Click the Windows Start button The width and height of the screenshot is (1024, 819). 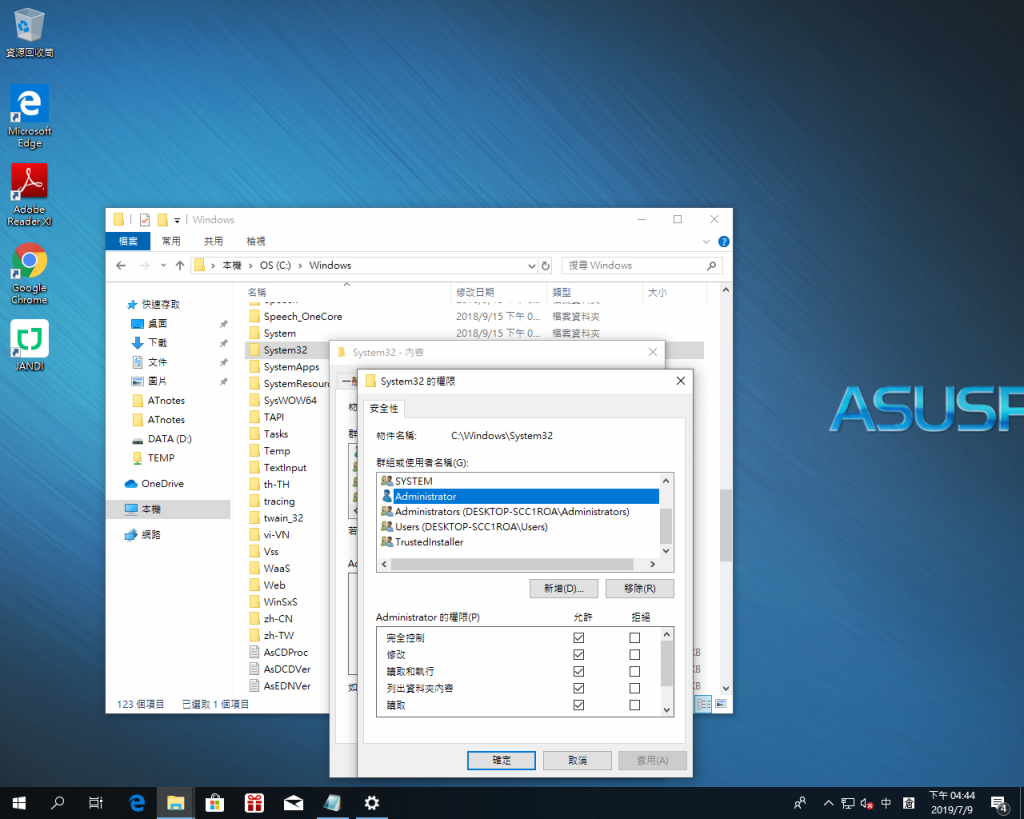coord(19,803)
